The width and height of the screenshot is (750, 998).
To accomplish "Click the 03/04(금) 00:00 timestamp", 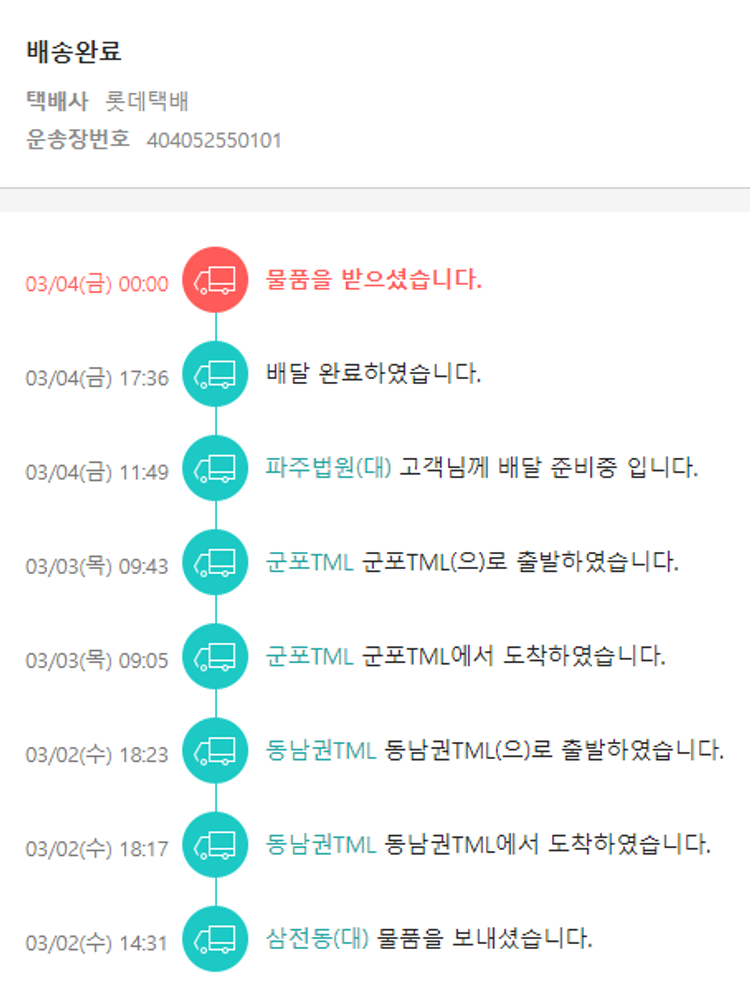I will click(x=97, y=284).
